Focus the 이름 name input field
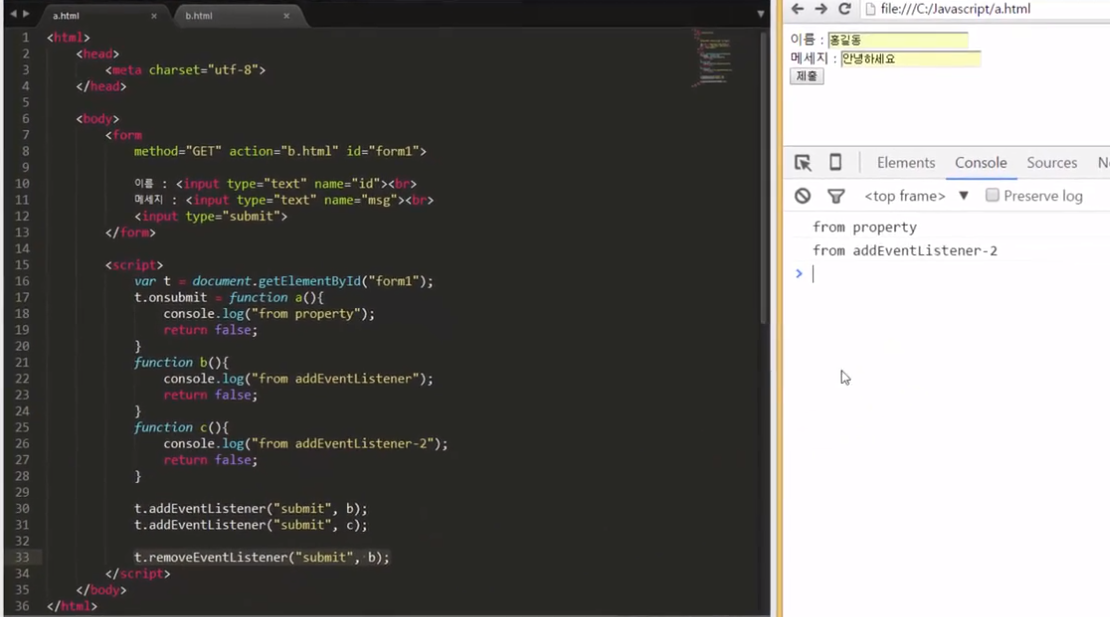Screen dimensions: 1110x617 (898, 40)
